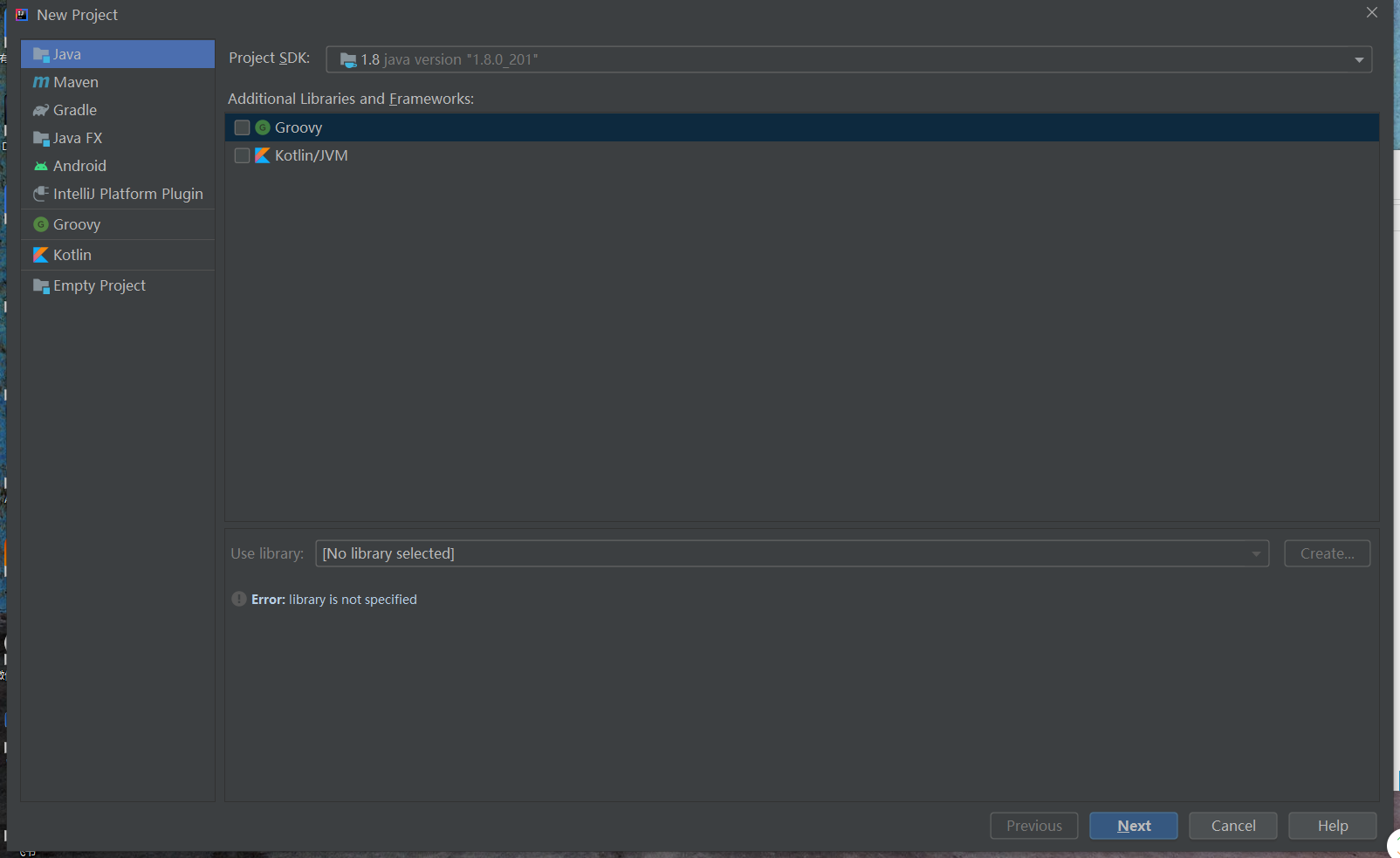Click the '1.8 java version' SDK text

tap(450, 59)
